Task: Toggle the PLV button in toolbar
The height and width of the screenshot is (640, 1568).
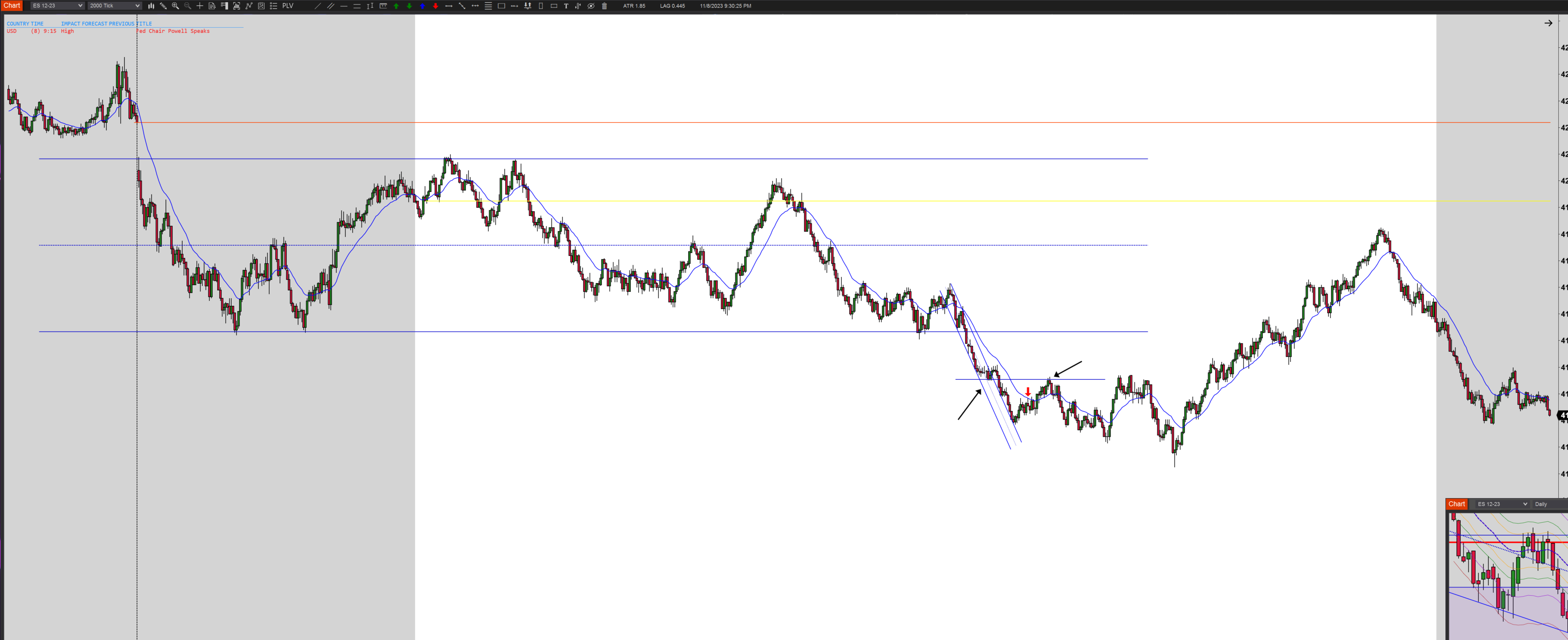Action: coord(288,6)
